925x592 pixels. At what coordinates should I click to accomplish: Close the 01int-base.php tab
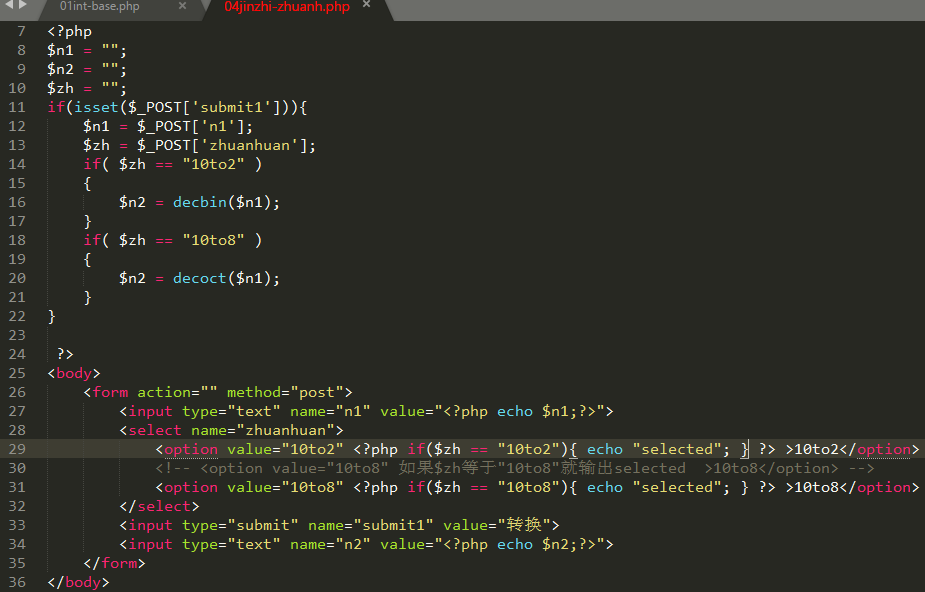click(x=182, y=6)
